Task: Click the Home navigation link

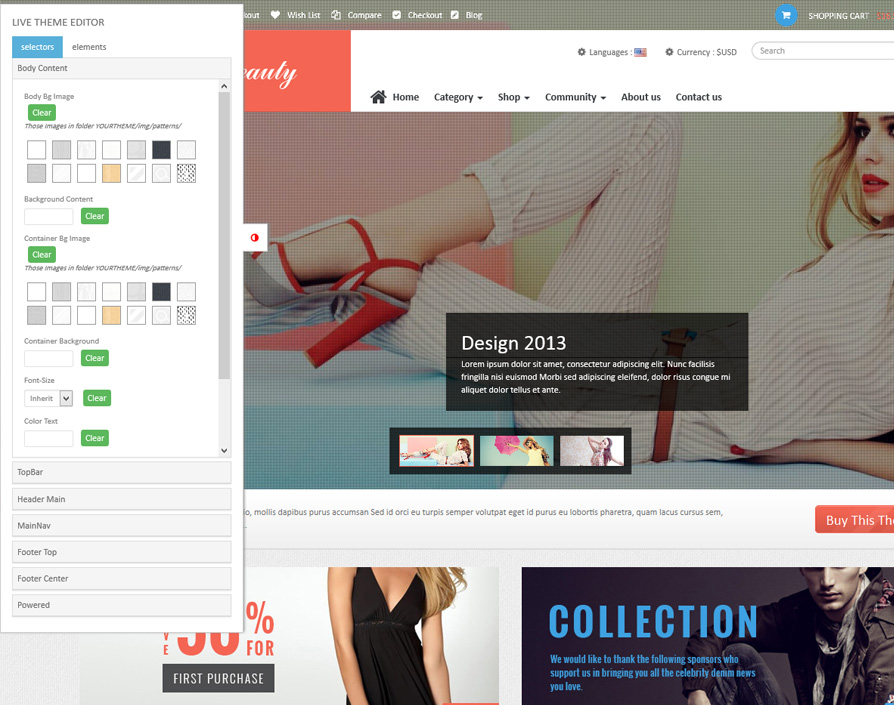Action: point(405,97)
